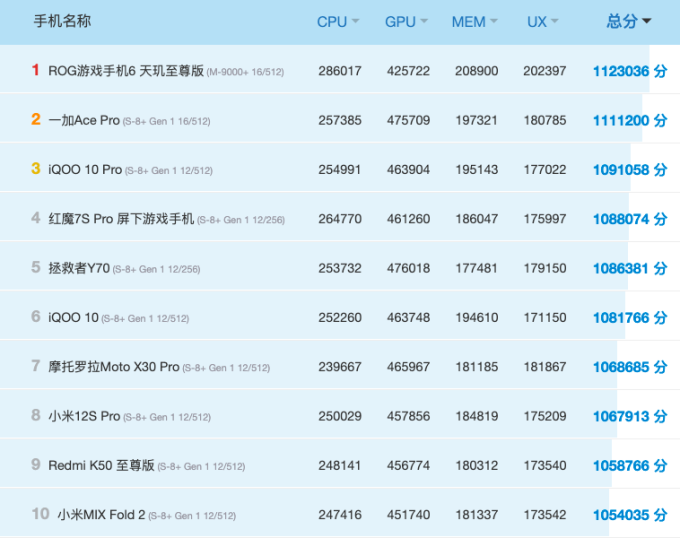The width and height of the screenshot is (680, 538).
Task: Click CPU score 252260 for iQOO 10
Action: [x=340, y=318]
